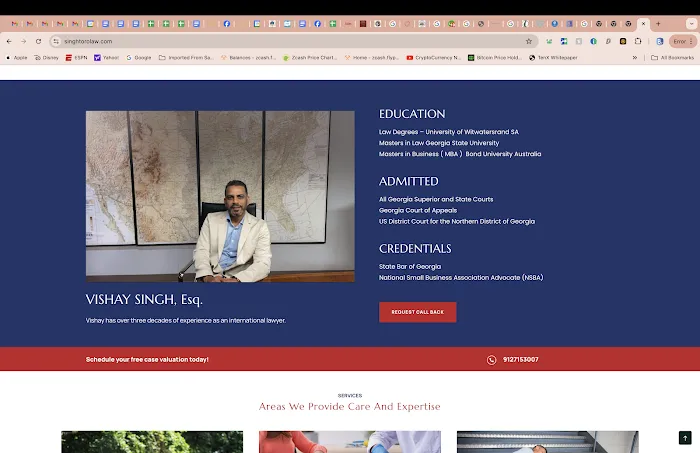
Task: Open the Apple bookmark
Action: point(17,58)
